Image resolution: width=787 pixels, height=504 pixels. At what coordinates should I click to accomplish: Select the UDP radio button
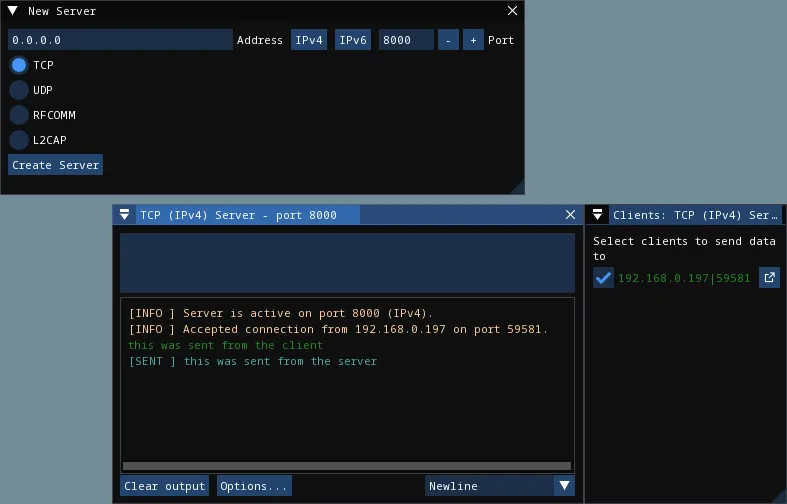[x=19, y=90]
